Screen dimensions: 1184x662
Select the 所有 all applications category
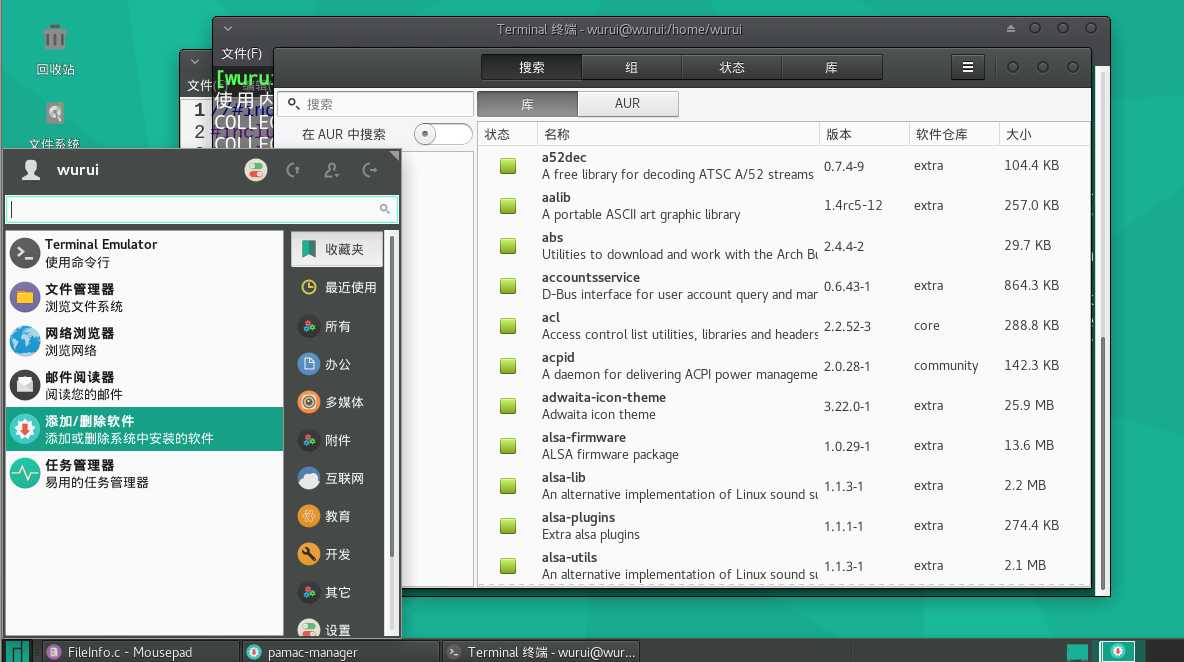[x=337, y=326]
